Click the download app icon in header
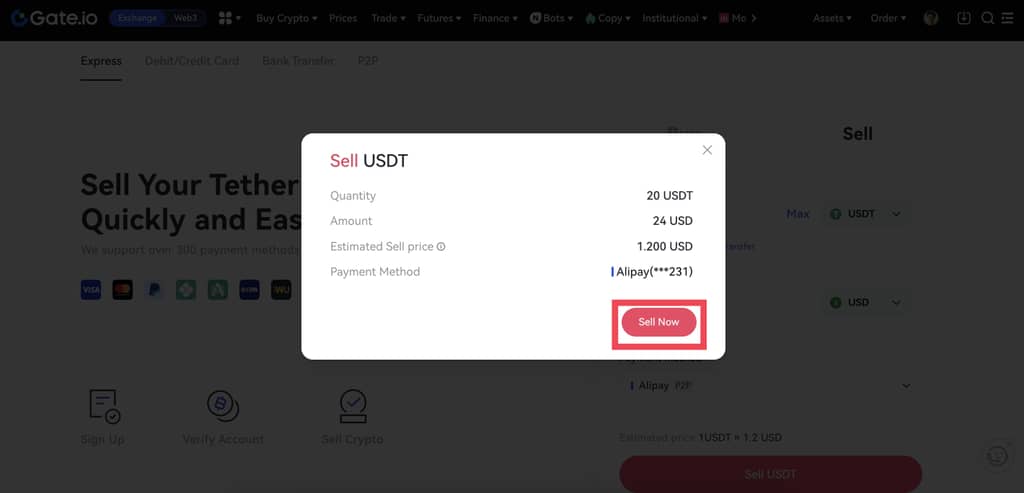 [963, 18]
